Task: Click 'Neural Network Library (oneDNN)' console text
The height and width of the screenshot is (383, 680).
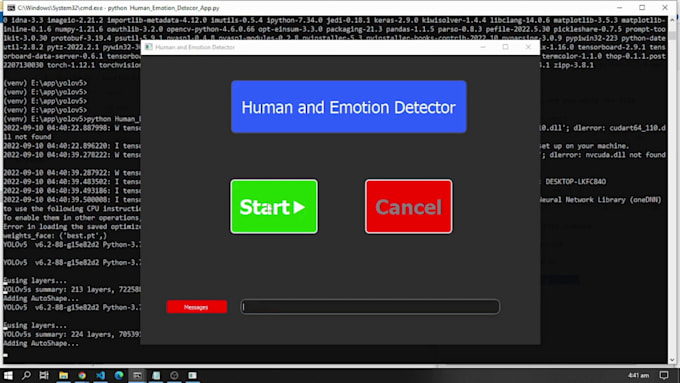Action: [601, 200]
